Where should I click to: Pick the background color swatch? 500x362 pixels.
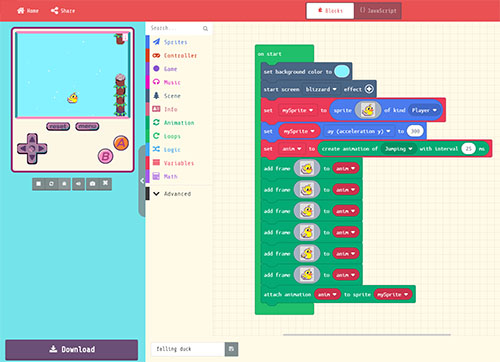point(342,71)
